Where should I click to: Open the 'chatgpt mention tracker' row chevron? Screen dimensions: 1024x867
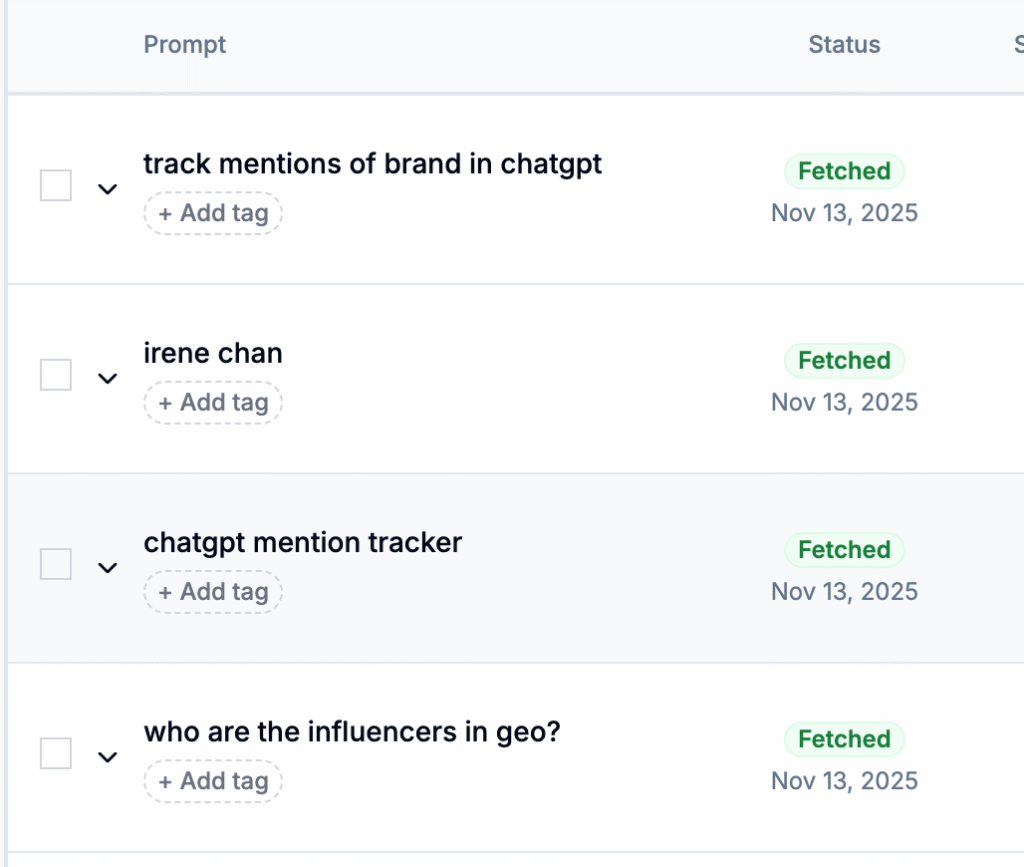(x=107, y=567)
